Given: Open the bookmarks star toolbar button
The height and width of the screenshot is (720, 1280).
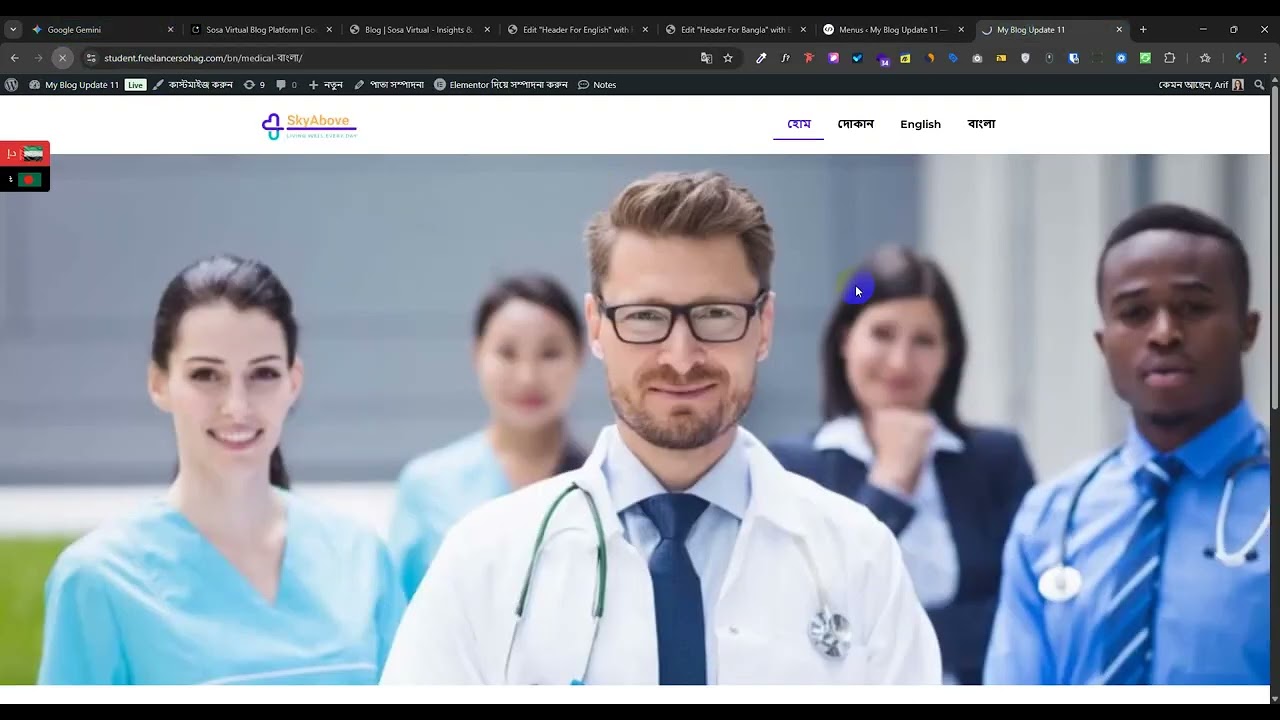Looking at the screenshot, I should (x=1205, y=58).
